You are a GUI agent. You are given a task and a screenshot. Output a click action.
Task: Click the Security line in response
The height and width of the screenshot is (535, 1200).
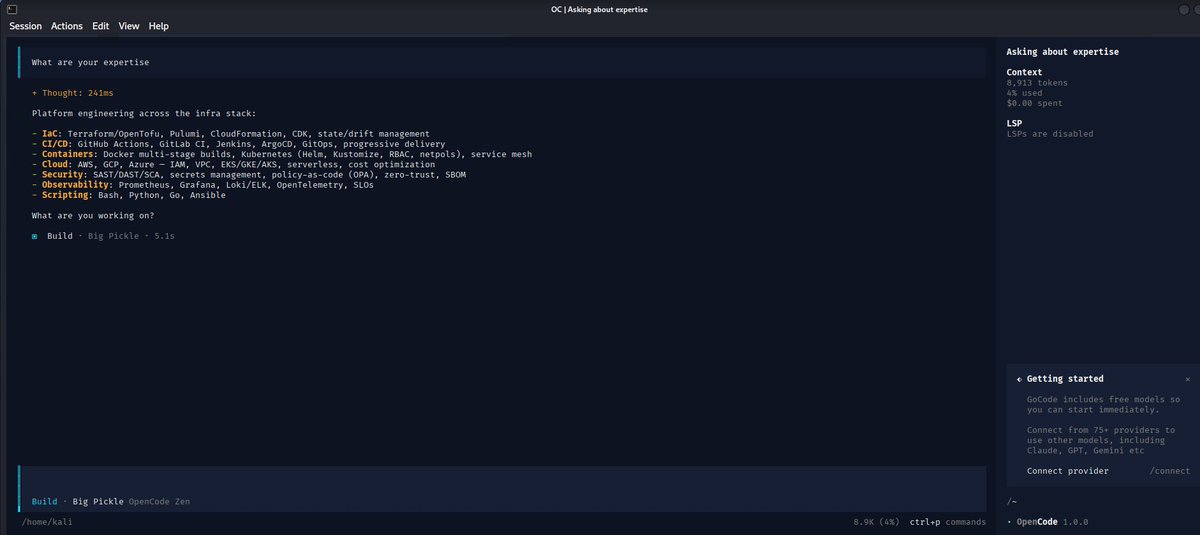point(249,175)
